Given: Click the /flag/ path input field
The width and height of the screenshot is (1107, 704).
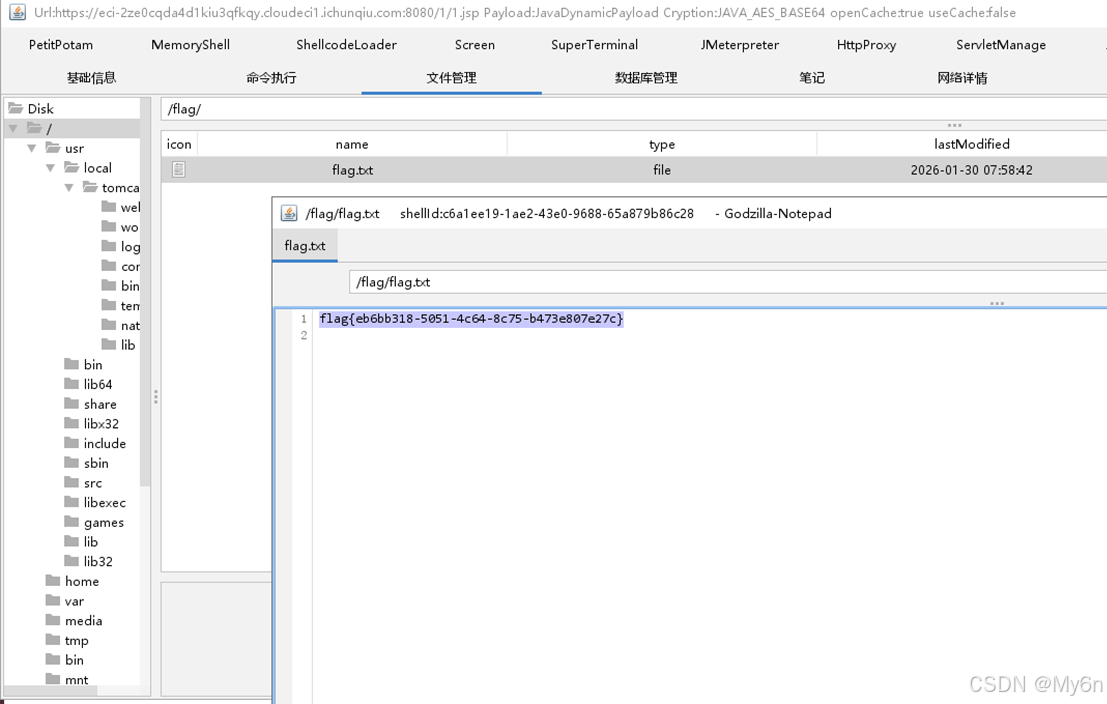Looking at the screenshot, I should [633, 109].
